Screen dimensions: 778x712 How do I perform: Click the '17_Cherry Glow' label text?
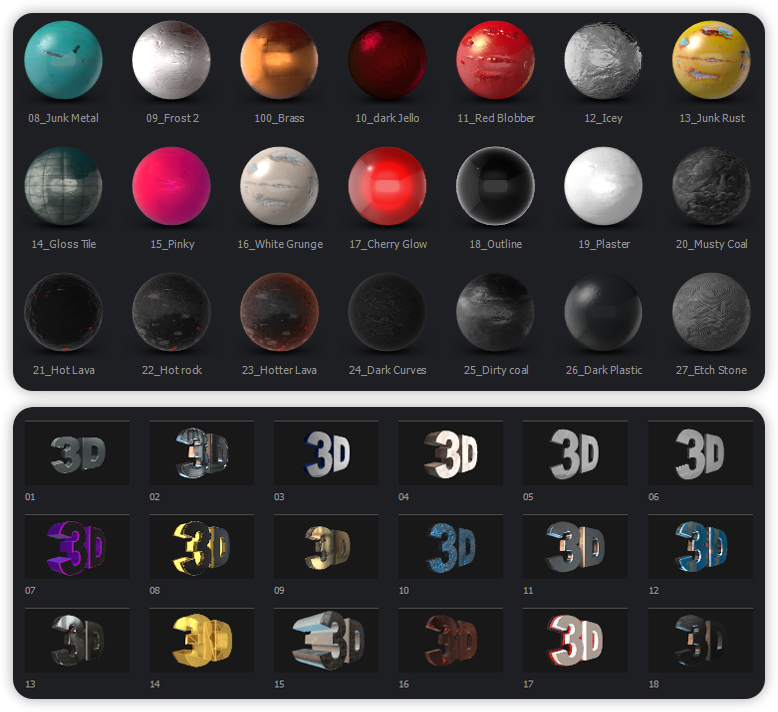388,244
